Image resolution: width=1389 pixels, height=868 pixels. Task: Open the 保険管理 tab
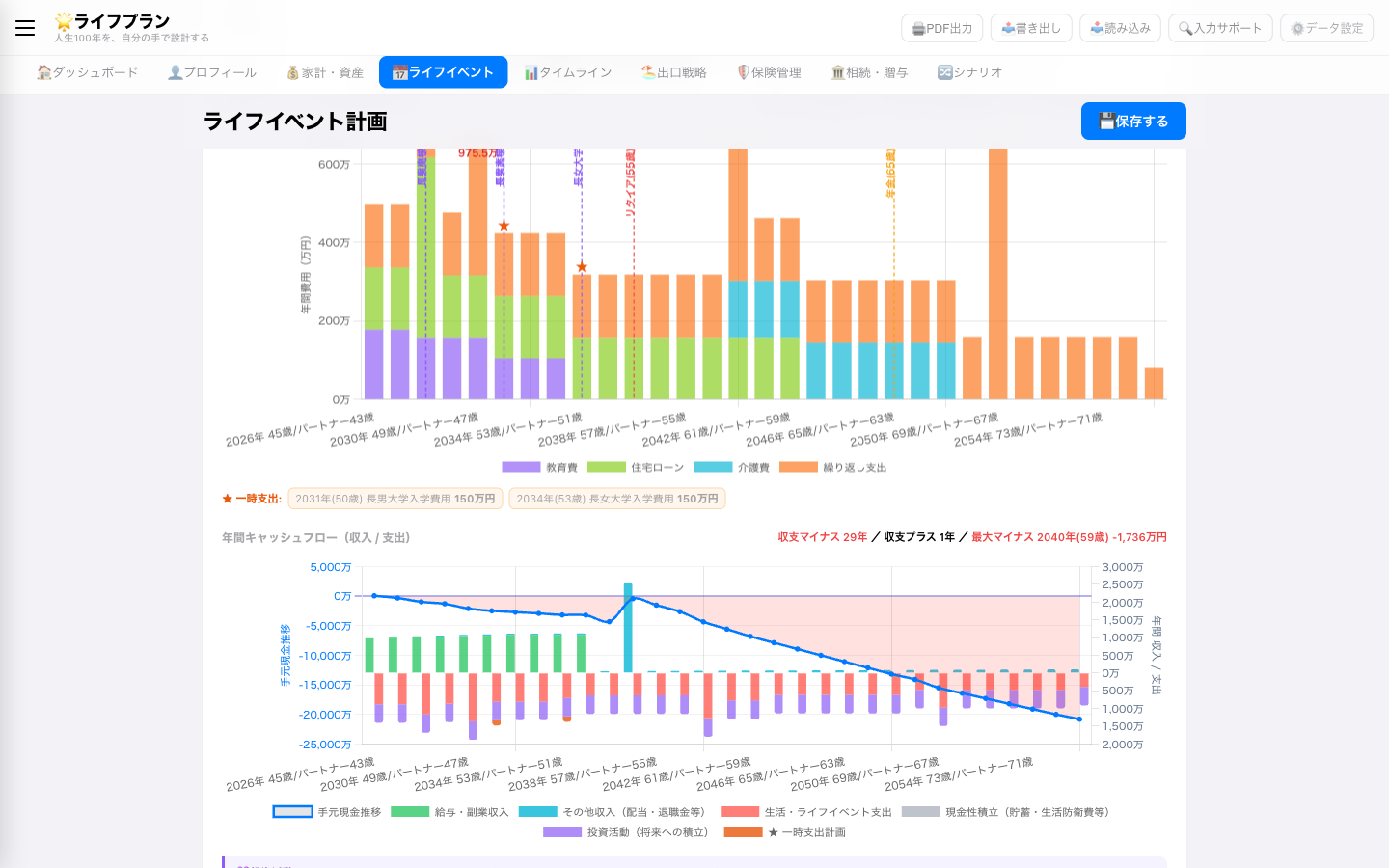click(769, 72)
